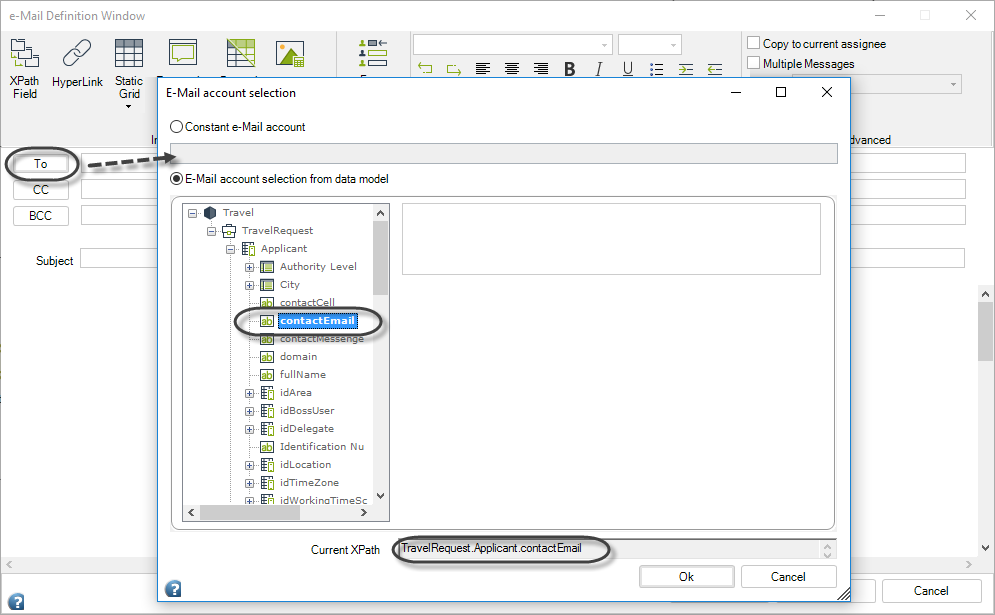Expand the idLocation node
The image size is (995, 615).
pos(249,465)
